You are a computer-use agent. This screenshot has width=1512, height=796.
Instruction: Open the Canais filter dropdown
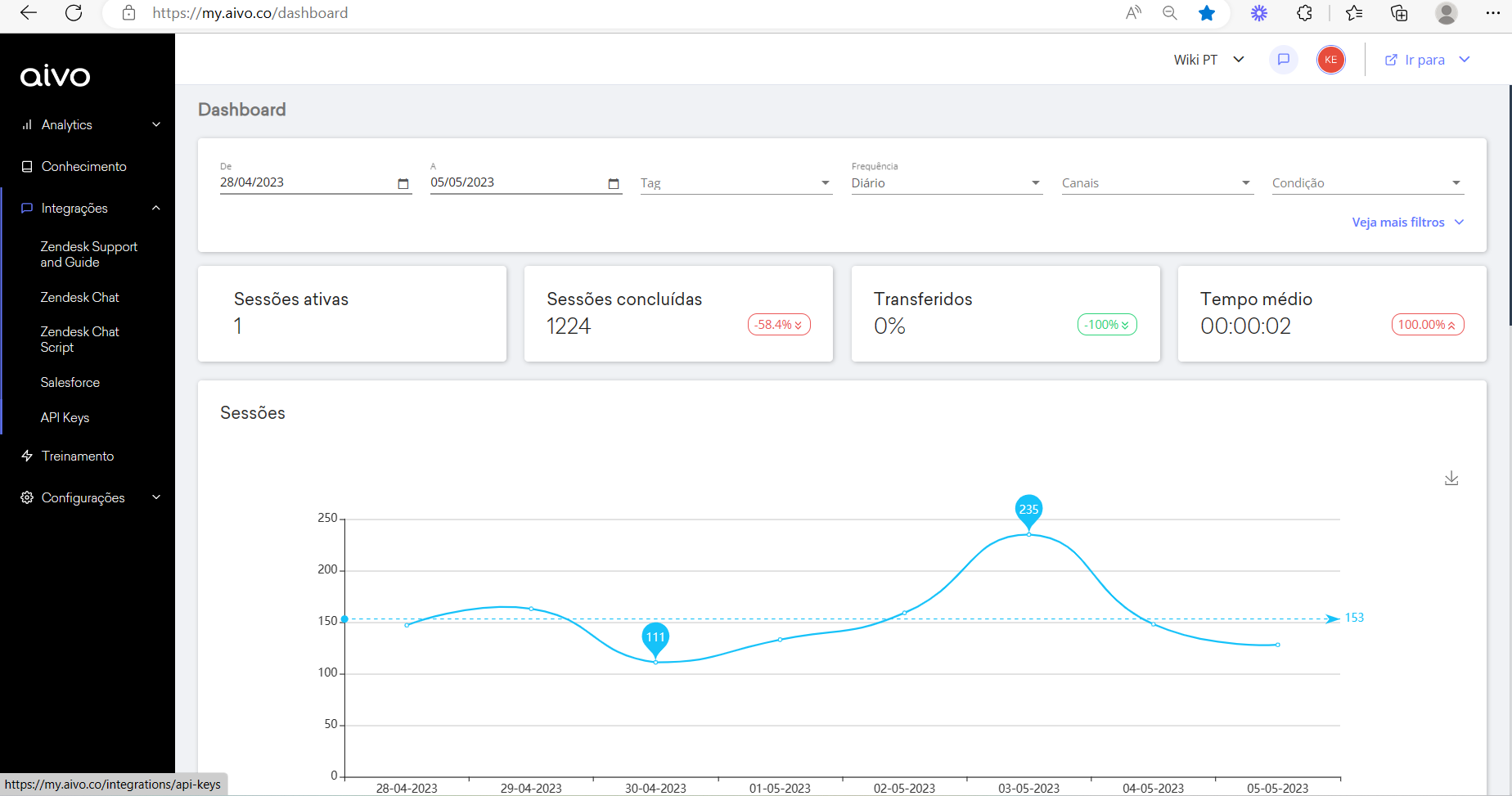pos(1155,183)
